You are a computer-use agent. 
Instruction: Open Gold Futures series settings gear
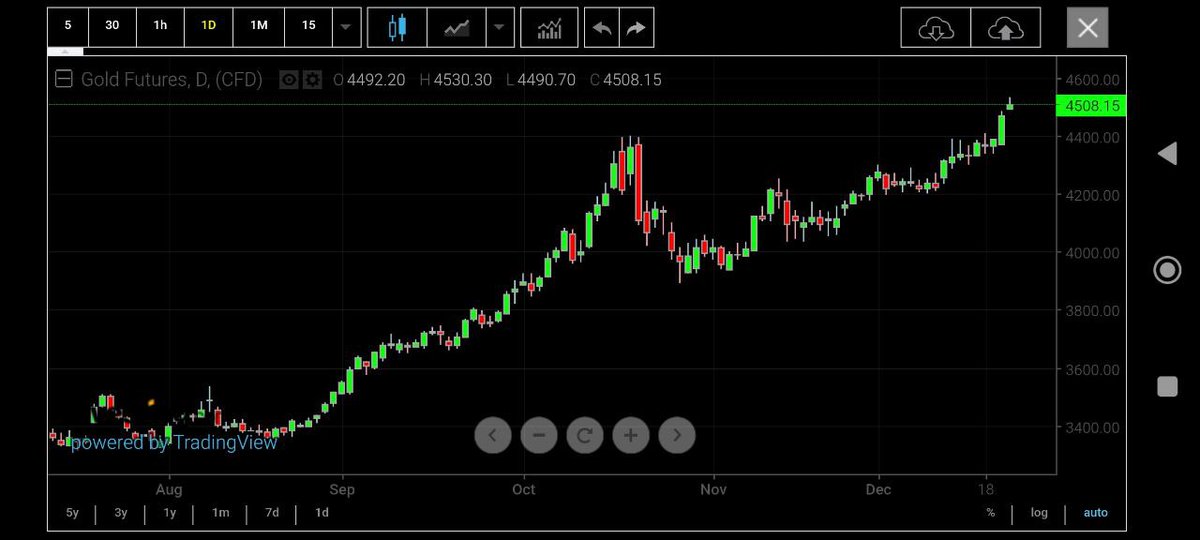[312, 80]
